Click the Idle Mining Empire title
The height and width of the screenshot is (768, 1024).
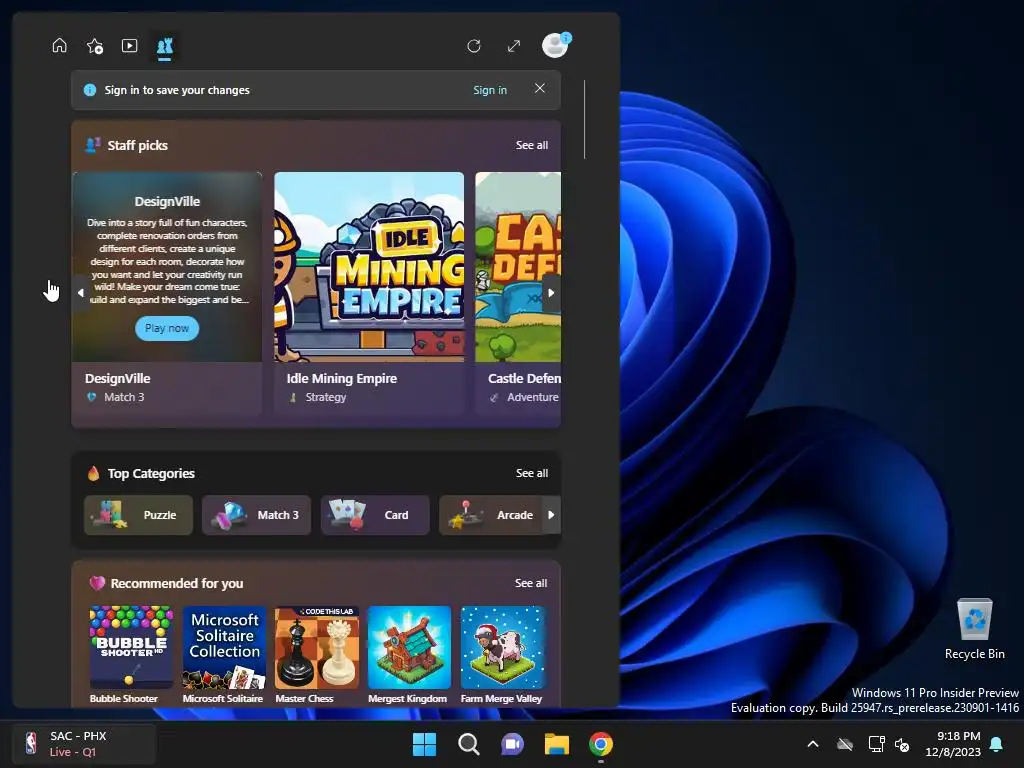point(342,378)
